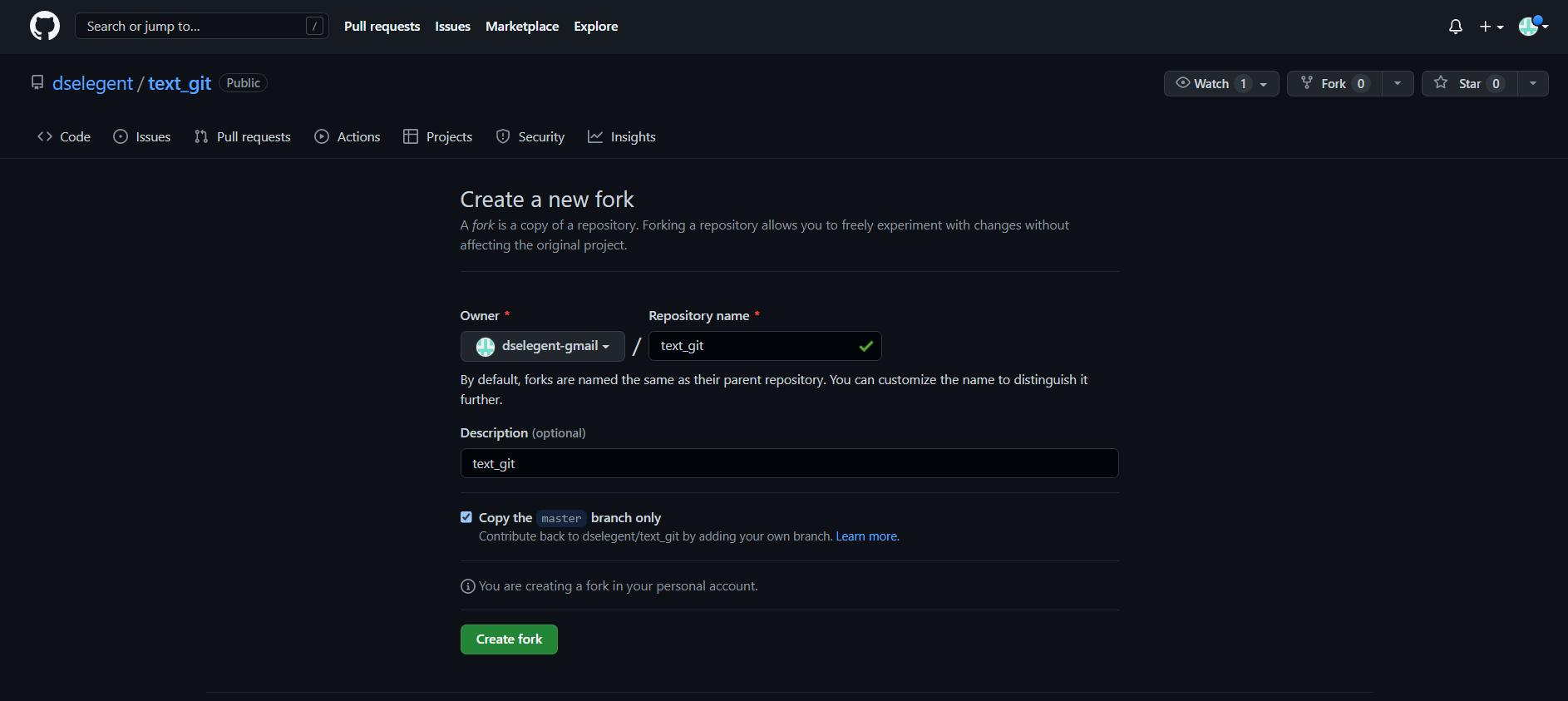Open Marketplace in top navigation

[522, 27]
